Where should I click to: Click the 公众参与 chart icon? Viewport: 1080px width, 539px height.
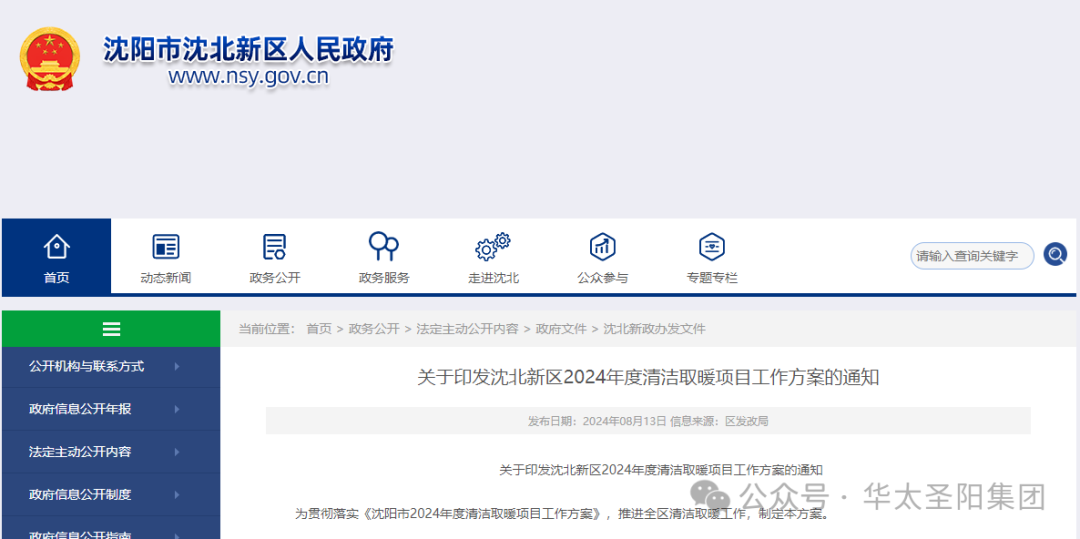tap(603, 246)
